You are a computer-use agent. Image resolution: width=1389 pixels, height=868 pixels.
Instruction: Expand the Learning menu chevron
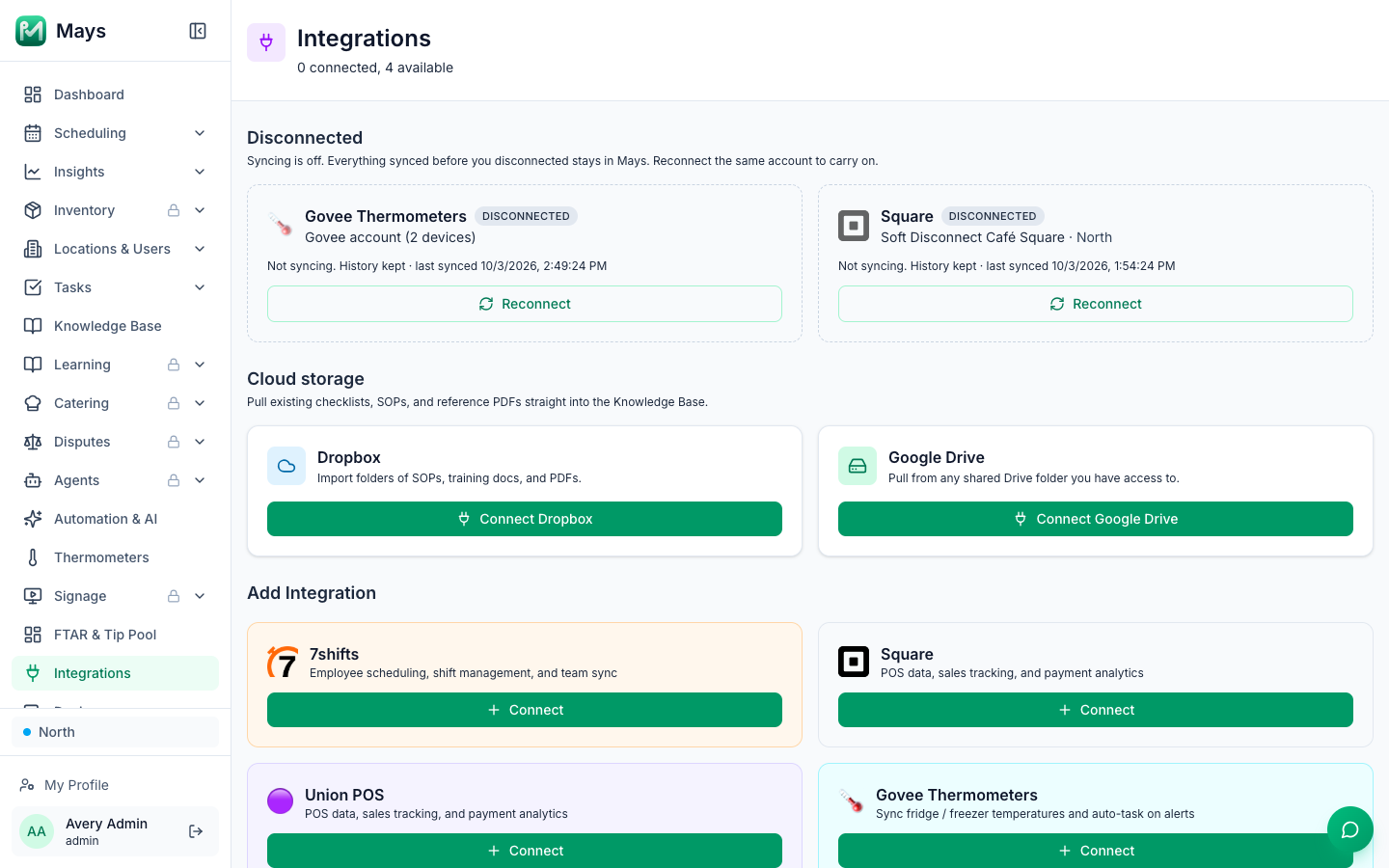pyautogui.click(x=200, y=365)
